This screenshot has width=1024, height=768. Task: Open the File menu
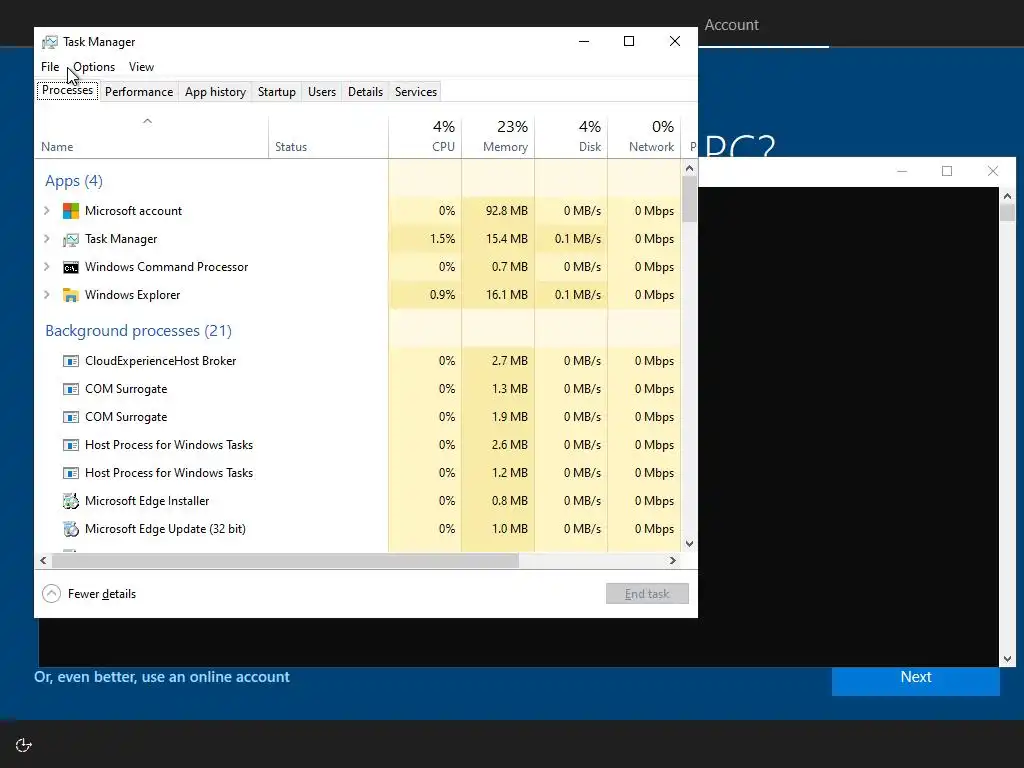tap(50, 67)
